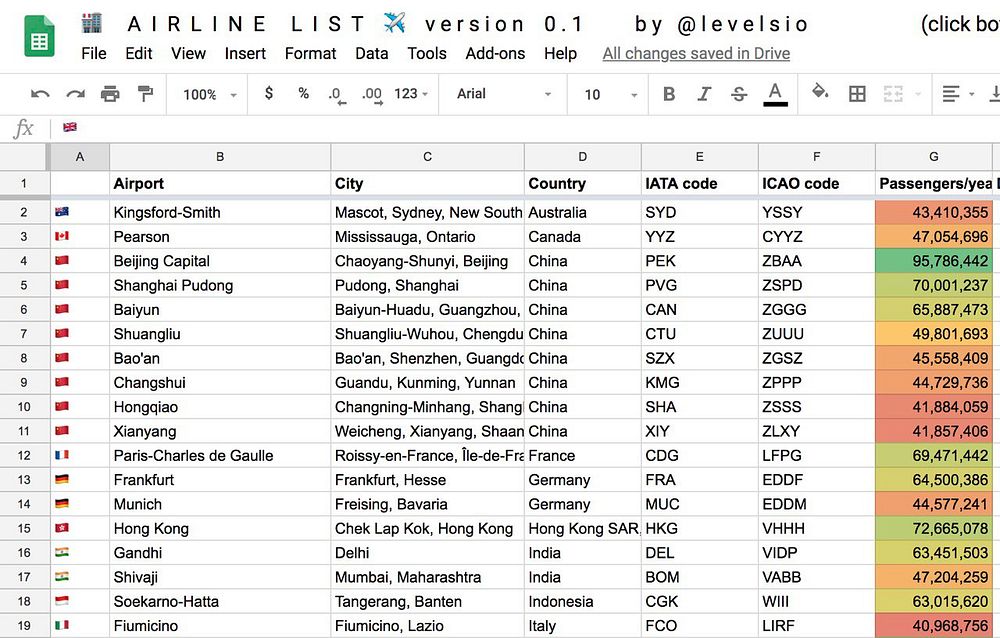1000x638 pixels.
Task: Click the IATA code header cell
Action: pyautogui.click(x=700, y=184)
